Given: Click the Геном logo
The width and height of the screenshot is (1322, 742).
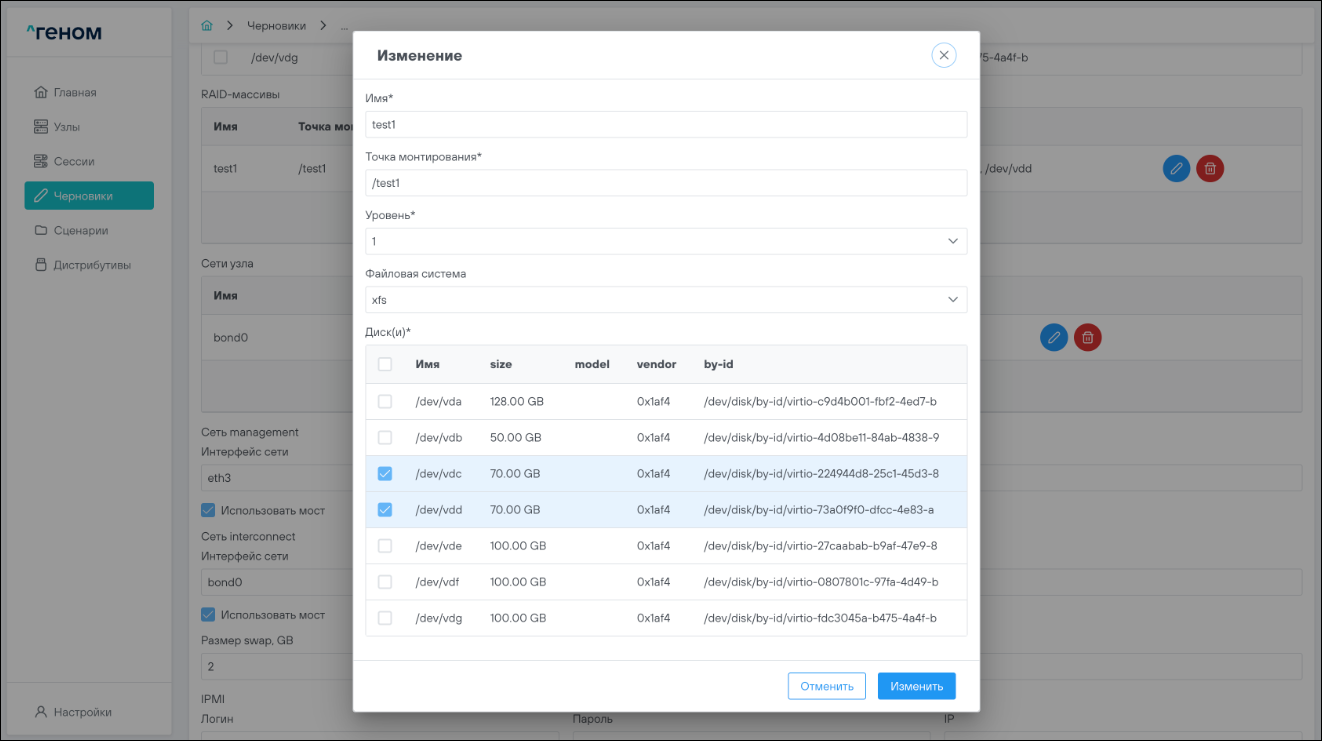Looking at the screenshot, I should (x=65, y=33).
